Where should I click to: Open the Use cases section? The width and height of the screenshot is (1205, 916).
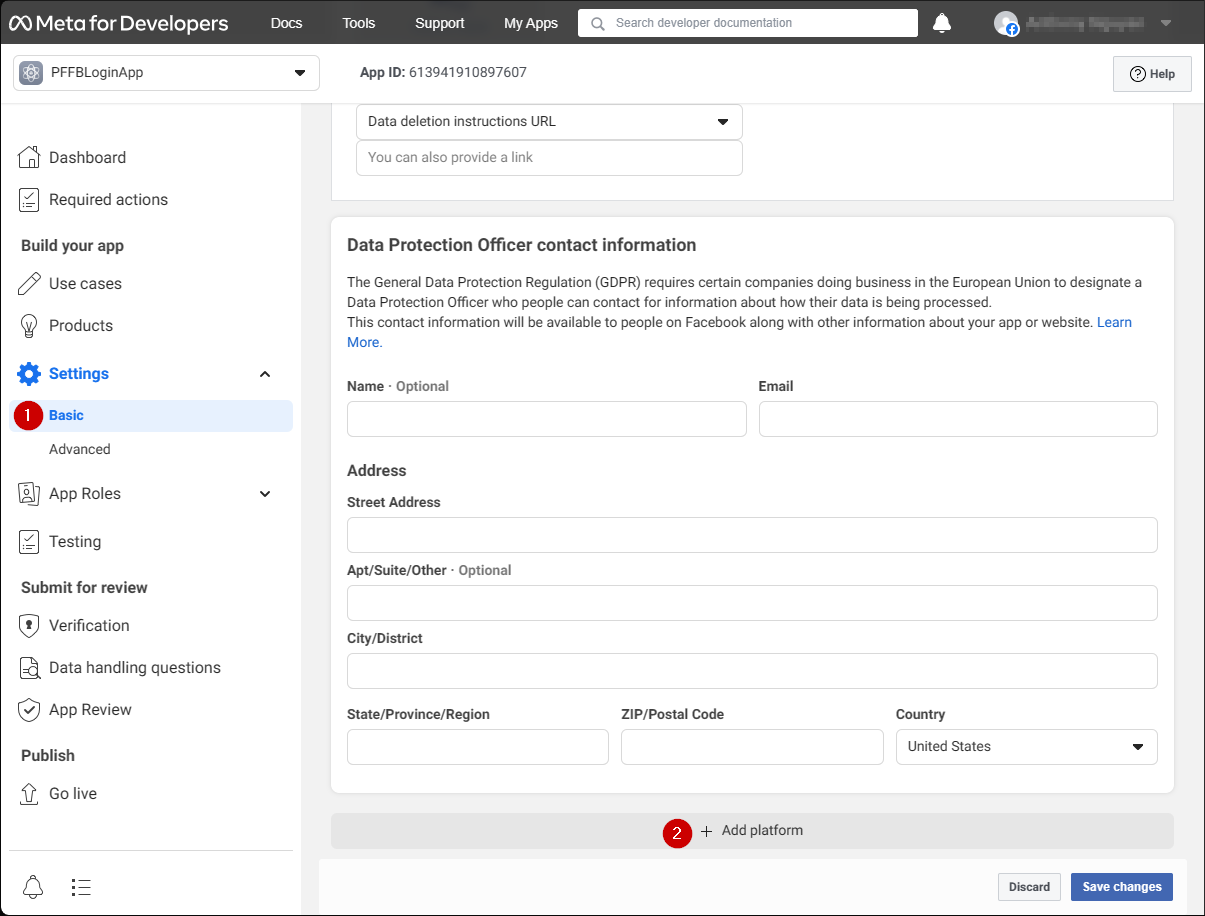pyautogui.click(x=83, y=283)
